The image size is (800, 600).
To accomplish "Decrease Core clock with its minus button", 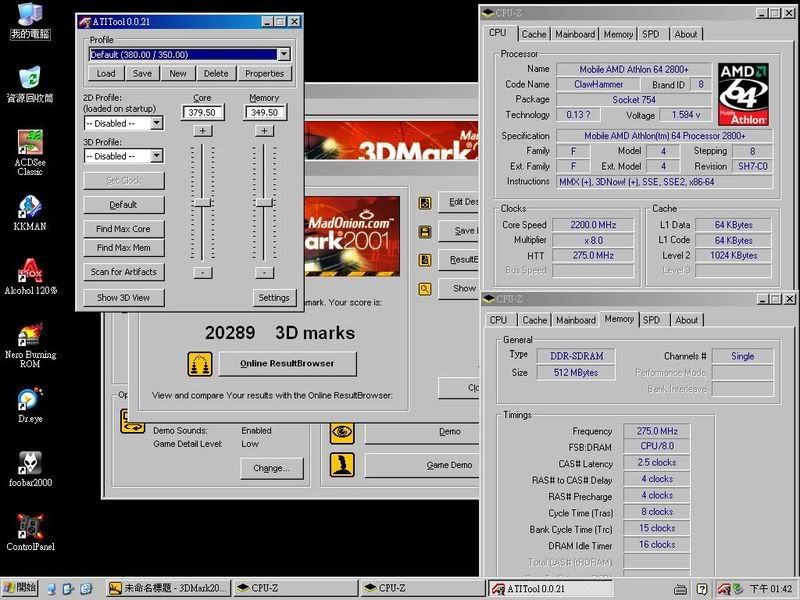I will 203,273.
